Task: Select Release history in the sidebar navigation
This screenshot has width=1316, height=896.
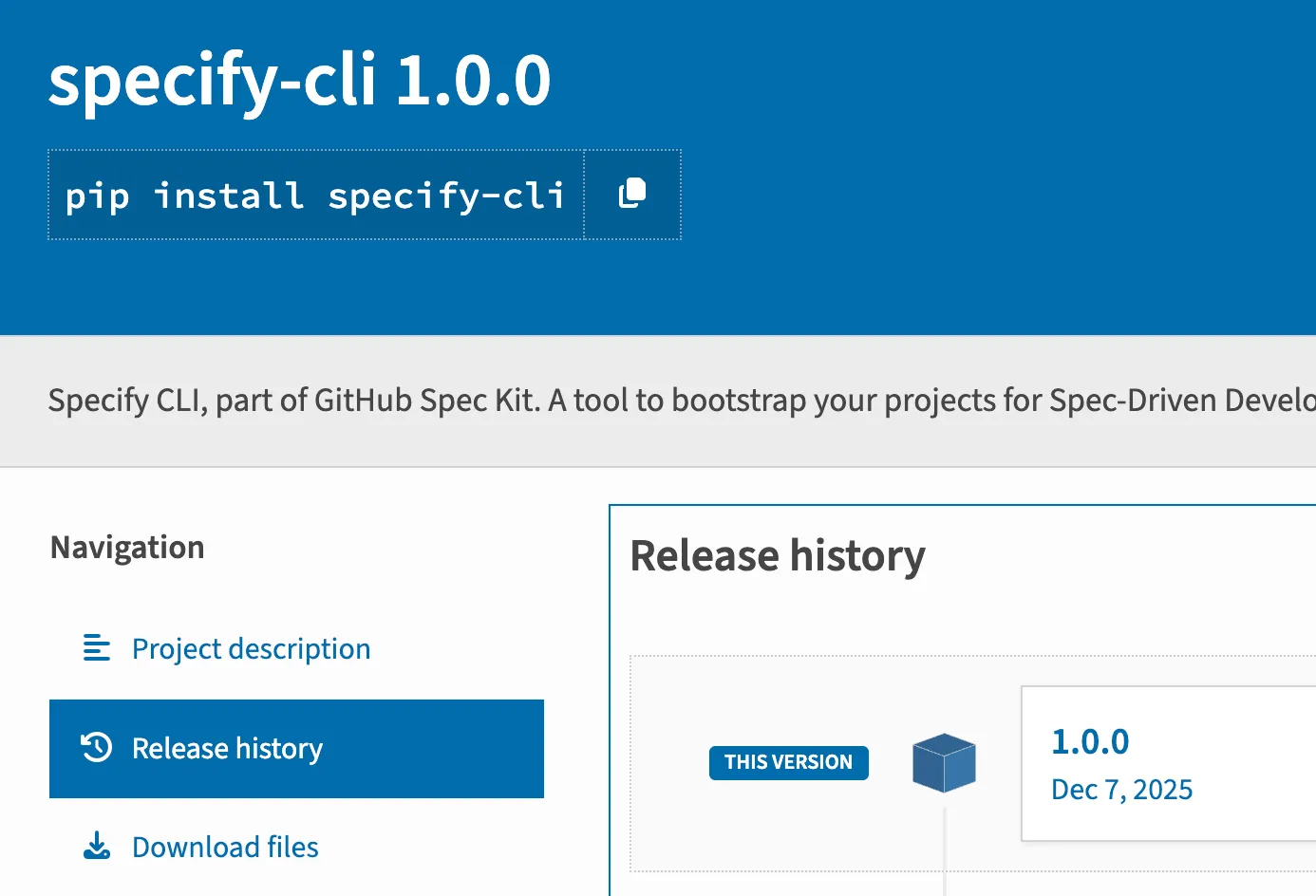Action: click(227, 748)
